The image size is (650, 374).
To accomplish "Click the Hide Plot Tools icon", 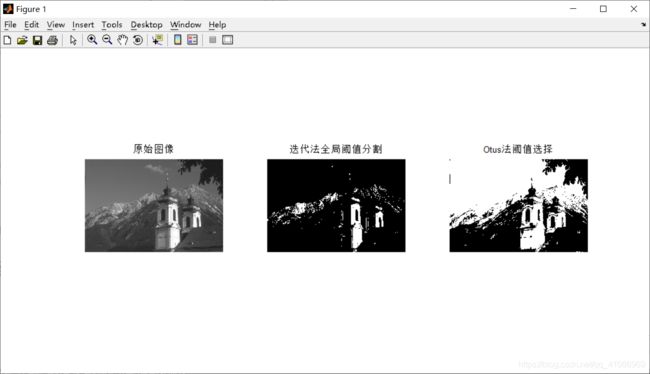I will point(213,40).
